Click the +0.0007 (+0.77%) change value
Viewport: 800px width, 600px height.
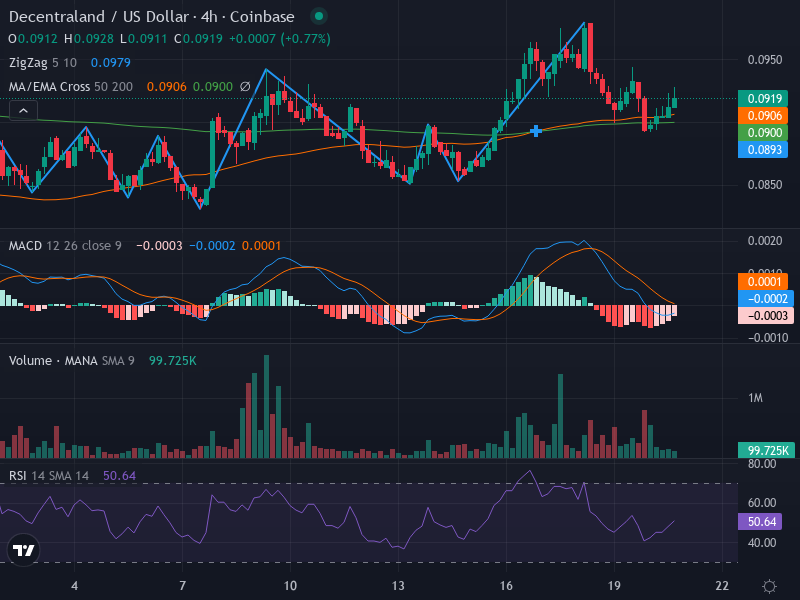pos(280,39)
